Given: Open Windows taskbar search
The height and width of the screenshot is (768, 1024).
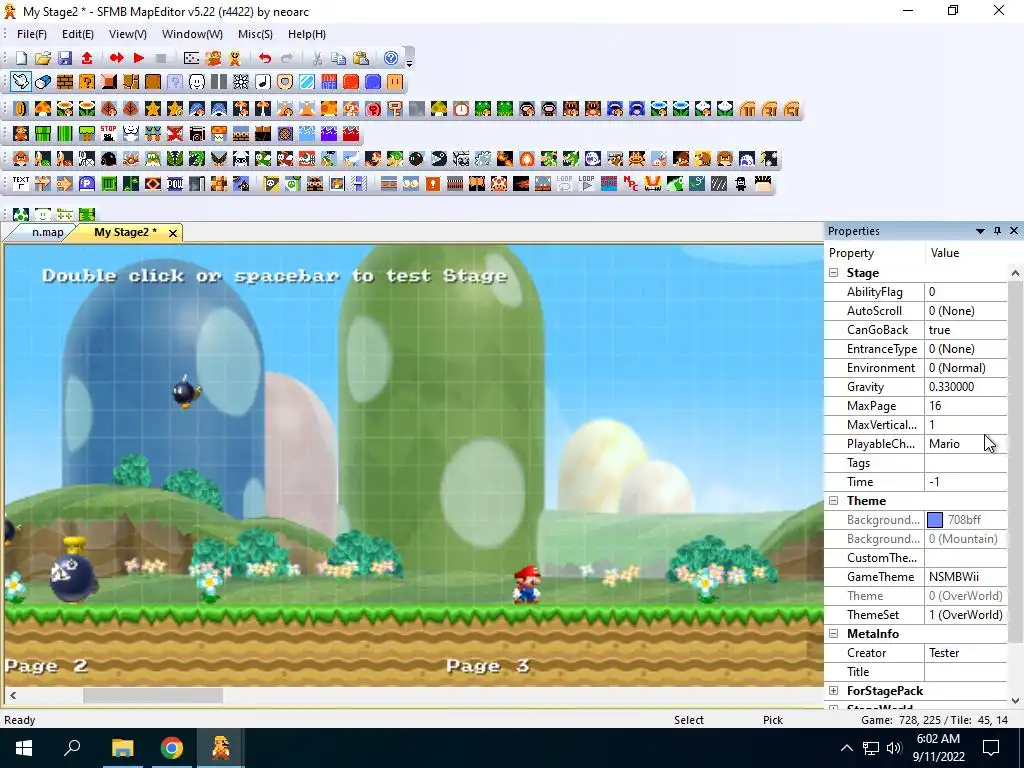Looking at the screenshot, I should (72, 748).
